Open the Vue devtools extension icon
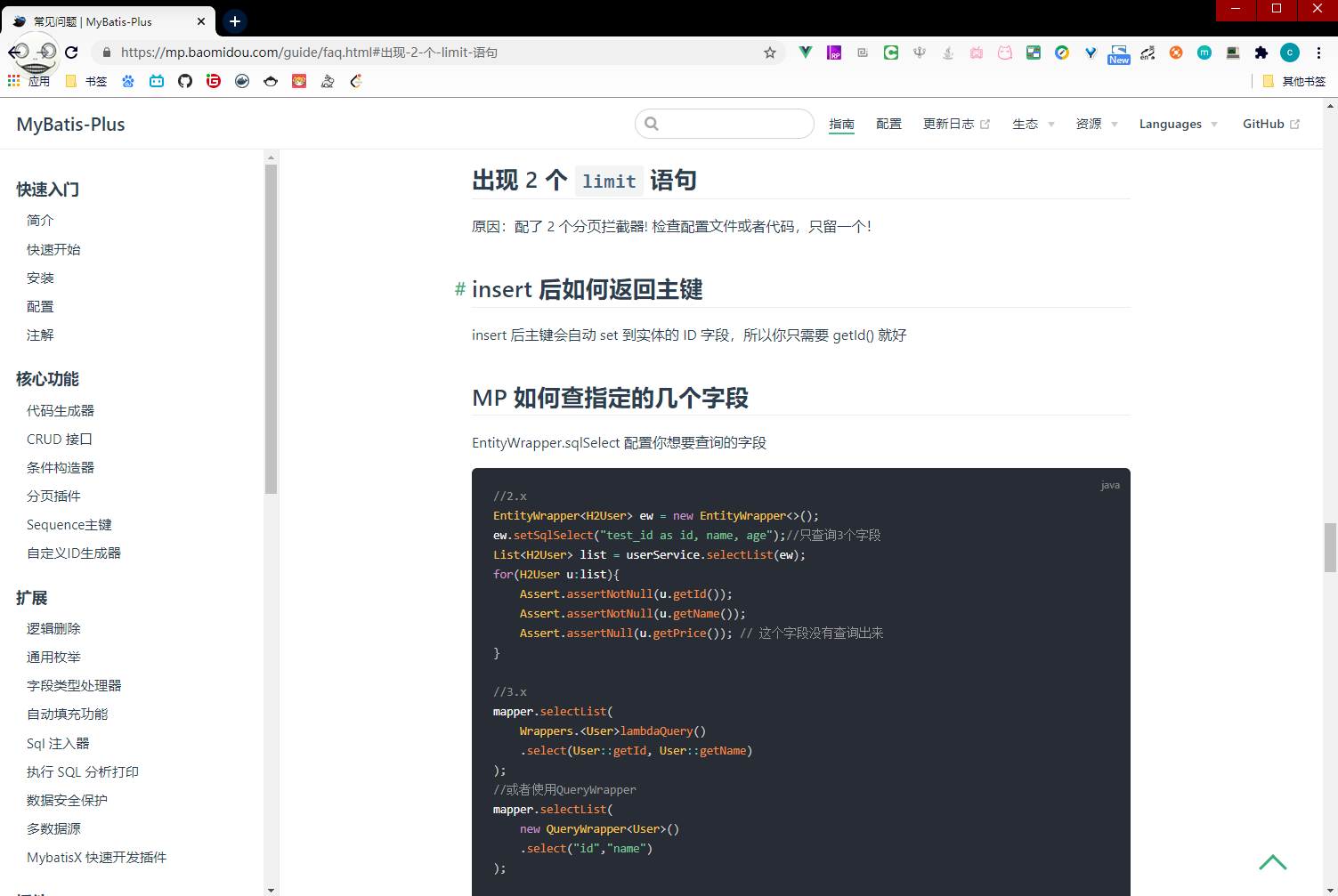 [x=806, y=52]
